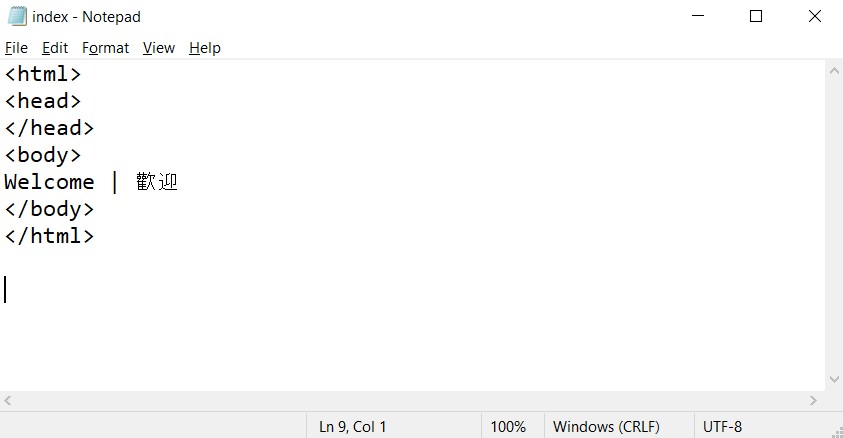Screen dimensions: 843x438
Task: Click the Notepad app icon in title bar
Action: [x=17, y=16]
